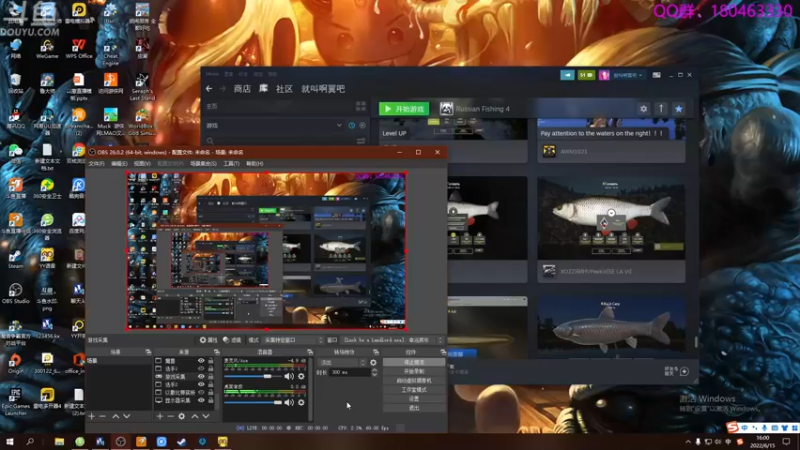Image resolution: width=800 pixels, height=450 pixels.
Task: Open the filter options in Steam library search
Action: pos(361,141)
